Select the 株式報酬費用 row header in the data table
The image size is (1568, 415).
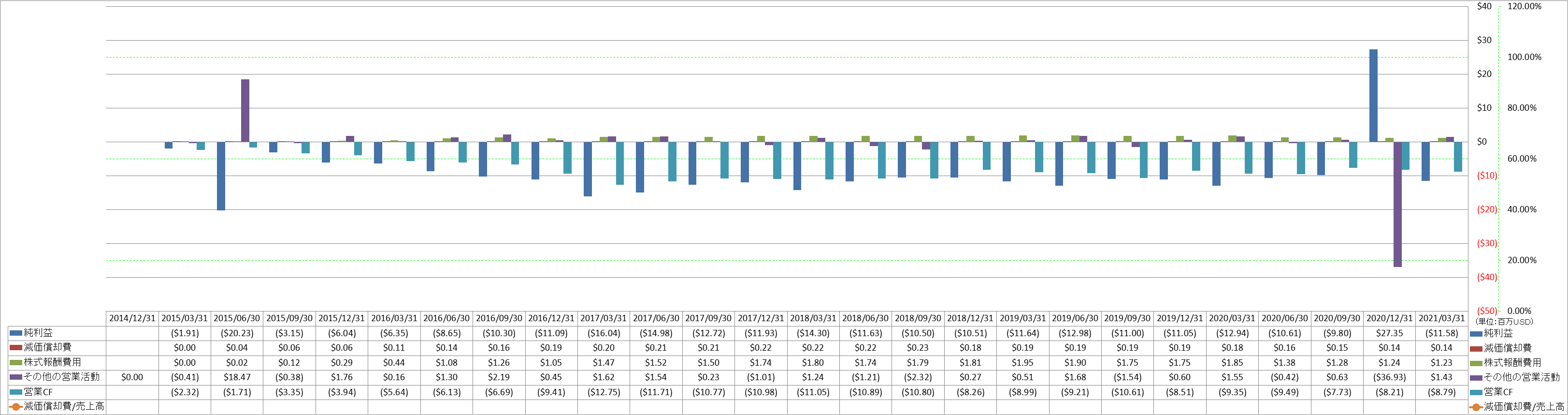click(x=57, y=362)
